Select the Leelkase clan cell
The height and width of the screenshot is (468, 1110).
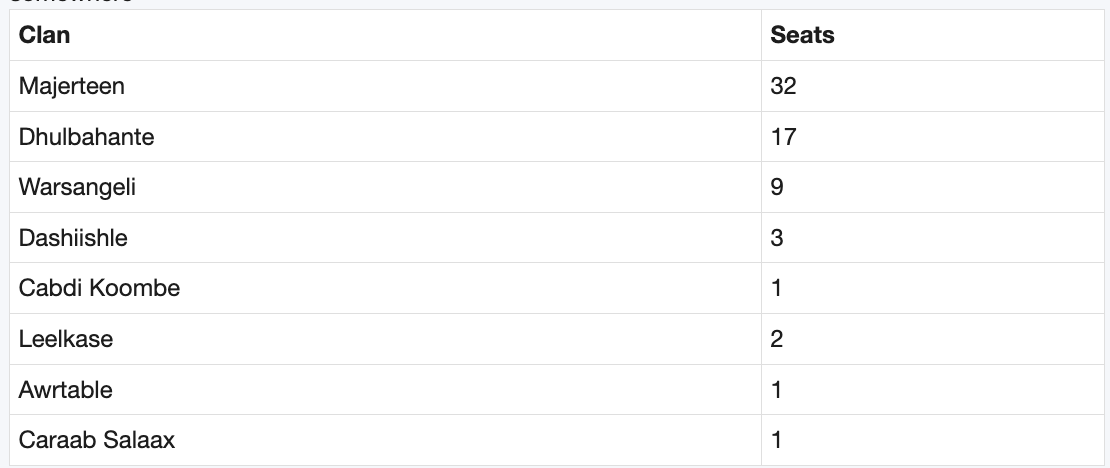385,339
